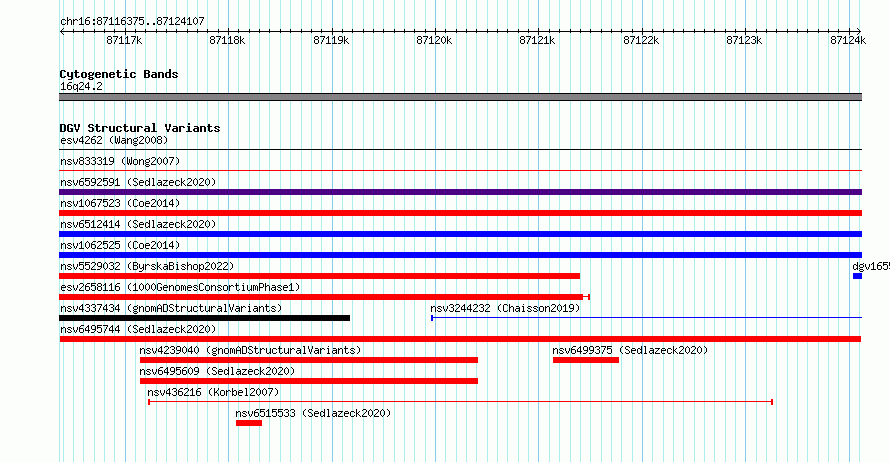
Task: Open the red nsv6495744 Sedlazeck2020 bar
Action: coord(460,339)
